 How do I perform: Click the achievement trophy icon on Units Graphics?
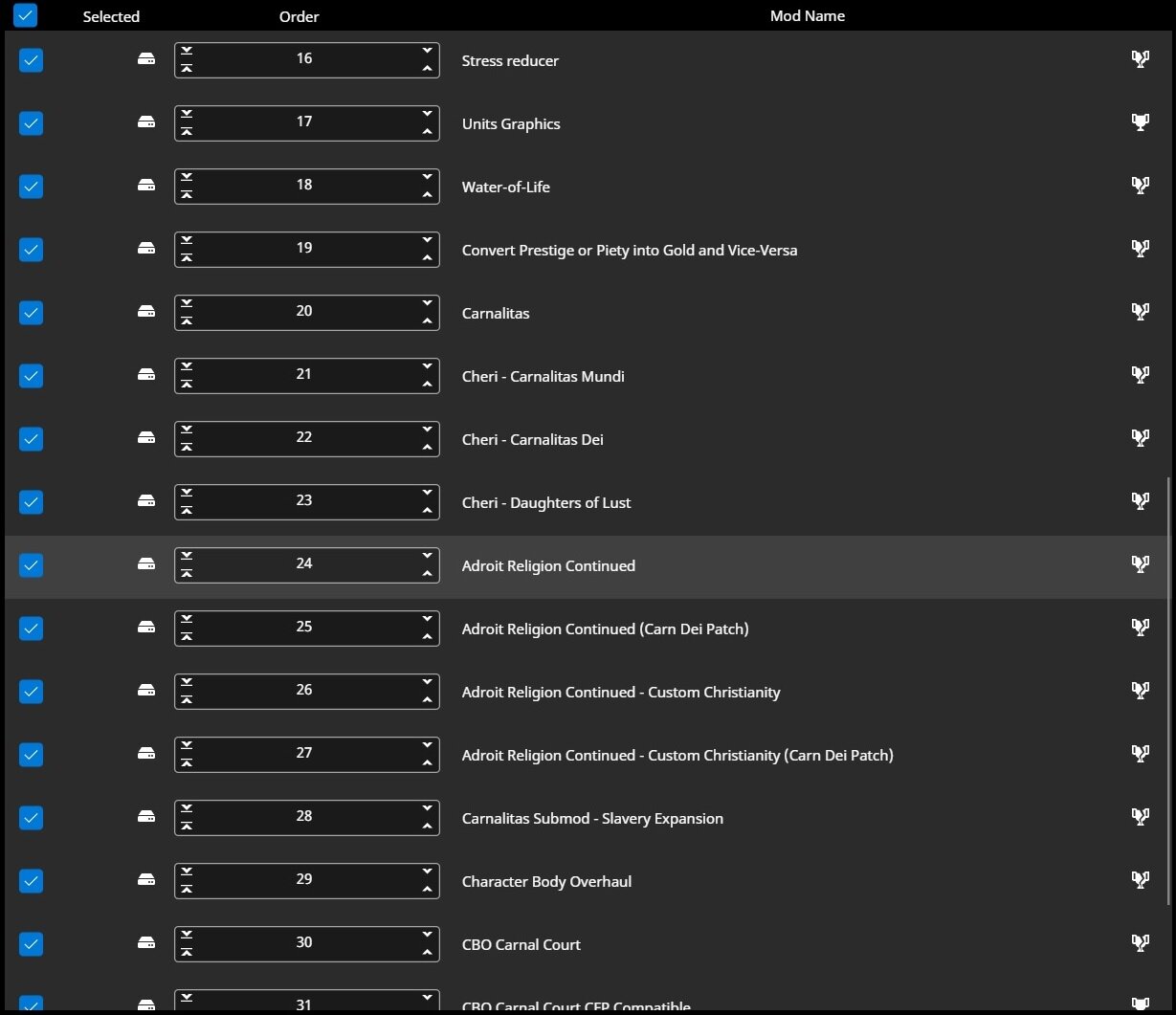click(1140, 121)
